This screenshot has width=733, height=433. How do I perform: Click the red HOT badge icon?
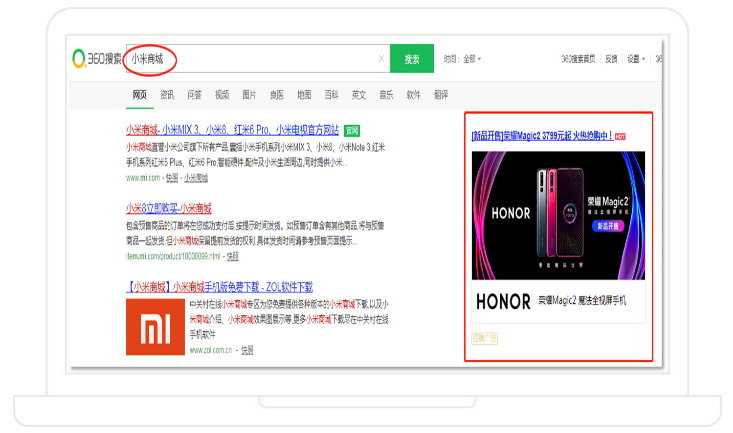point(620,137)
